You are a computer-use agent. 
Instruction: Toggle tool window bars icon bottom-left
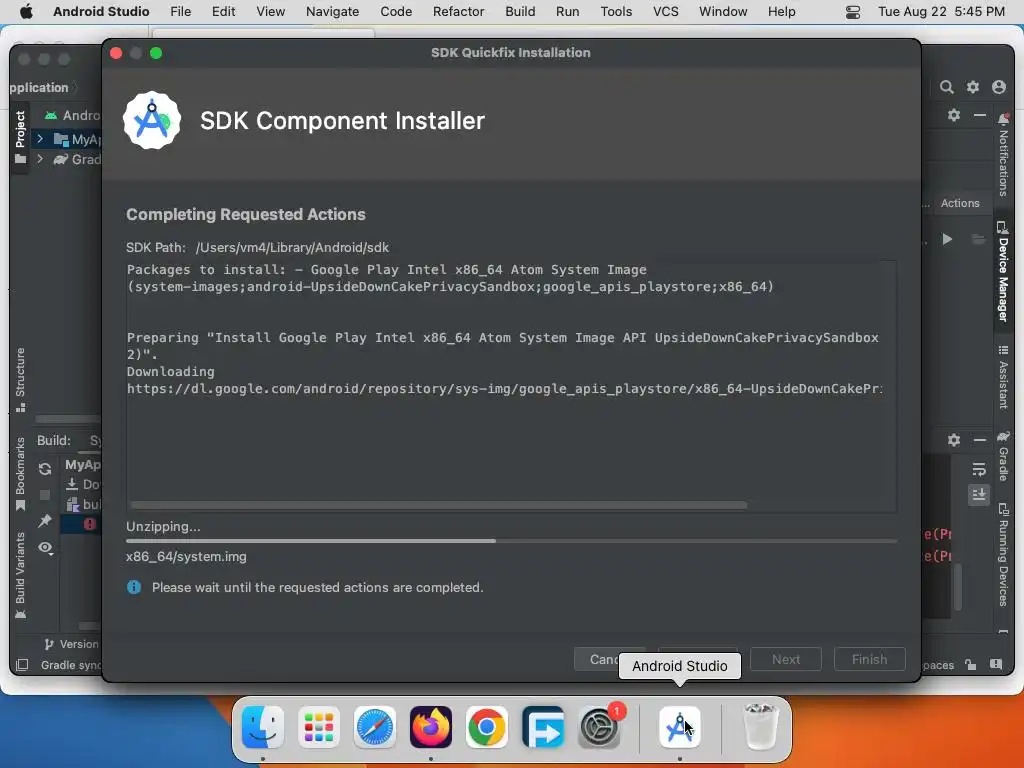coord(22,665)
